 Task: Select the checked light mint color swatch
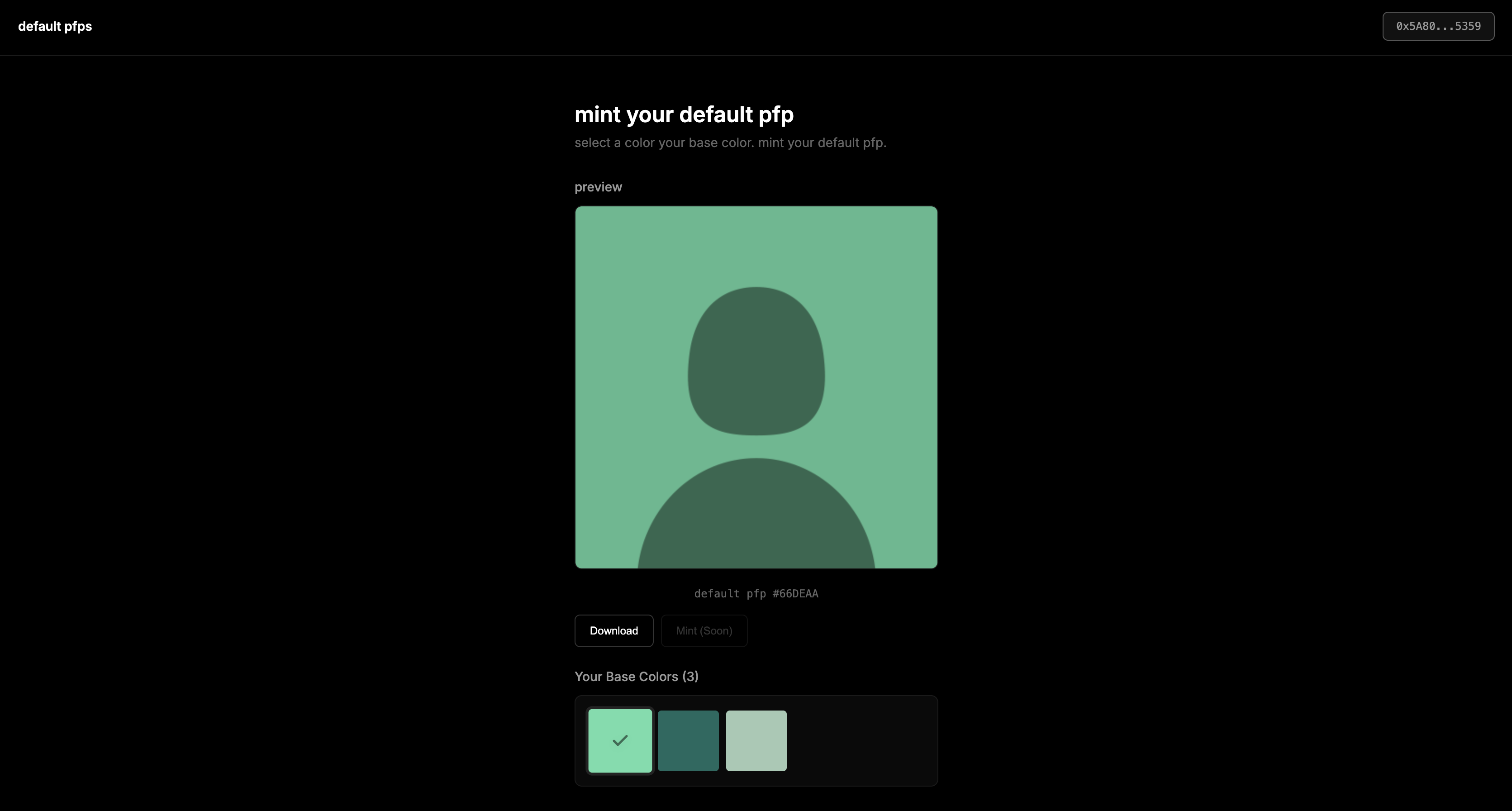pos(620,740)
